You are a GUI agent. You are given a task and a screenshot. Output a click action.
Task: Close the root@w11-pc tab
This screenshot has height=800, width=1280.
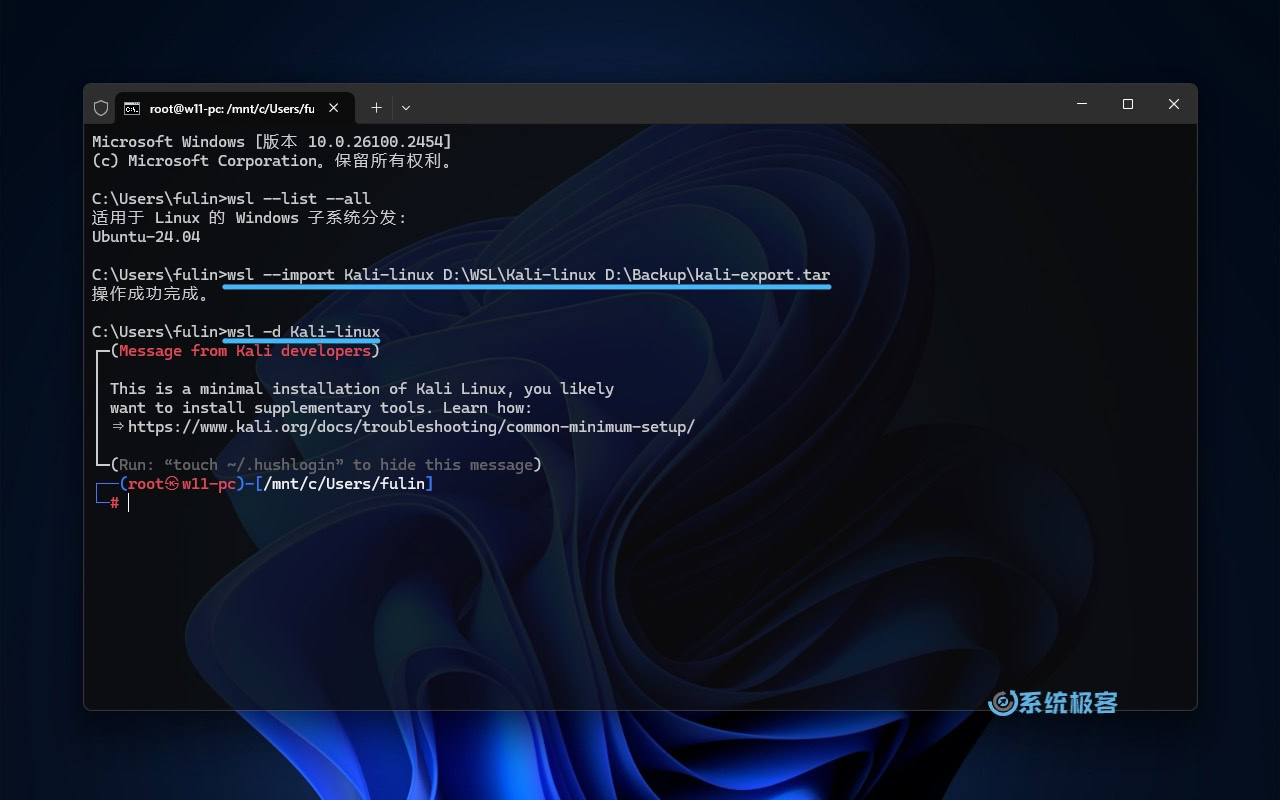point(334,108)
